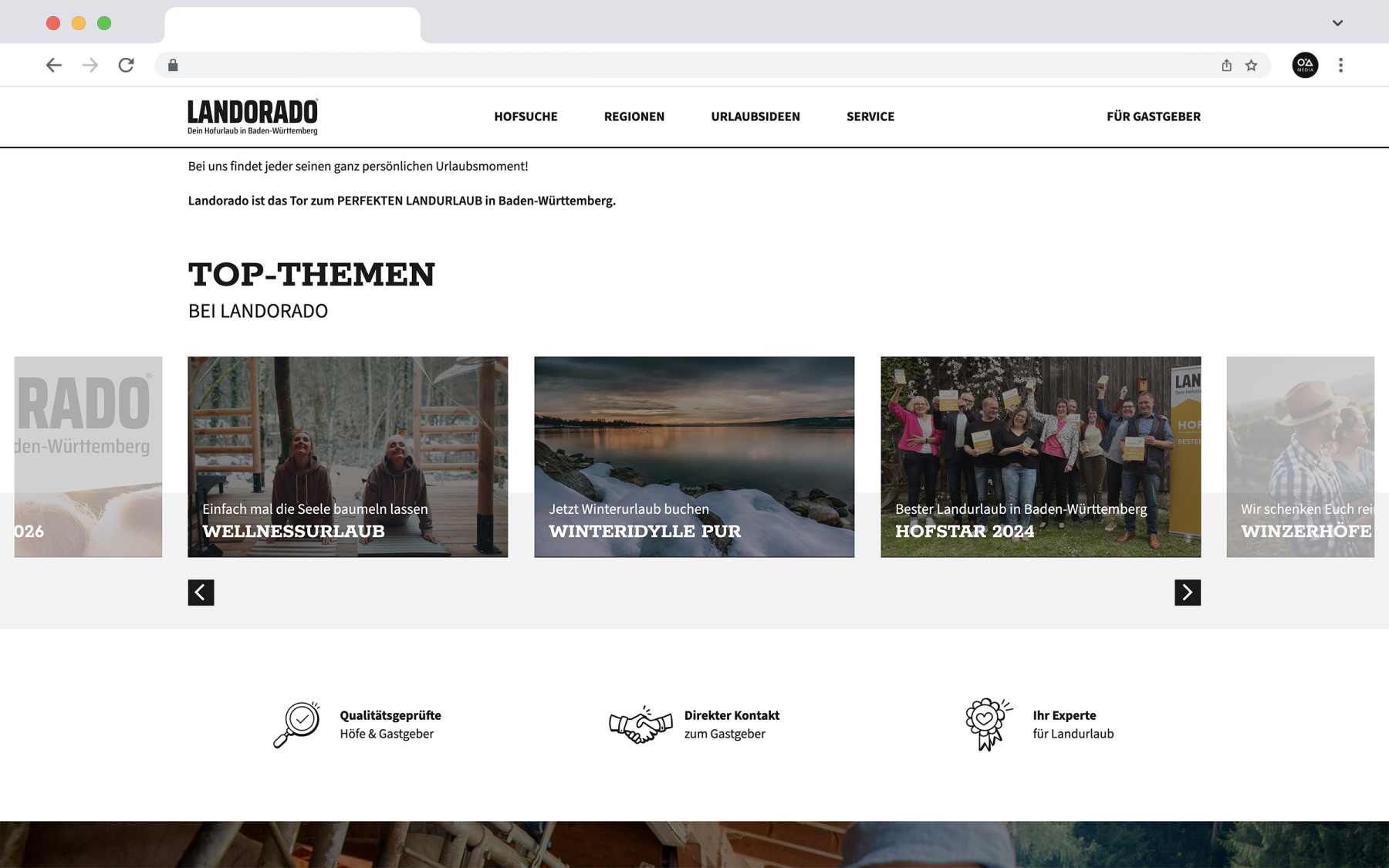Click the browser forward arrow
The width and height of the screenshot is (1389, 868).
click(x=90, y=66)
